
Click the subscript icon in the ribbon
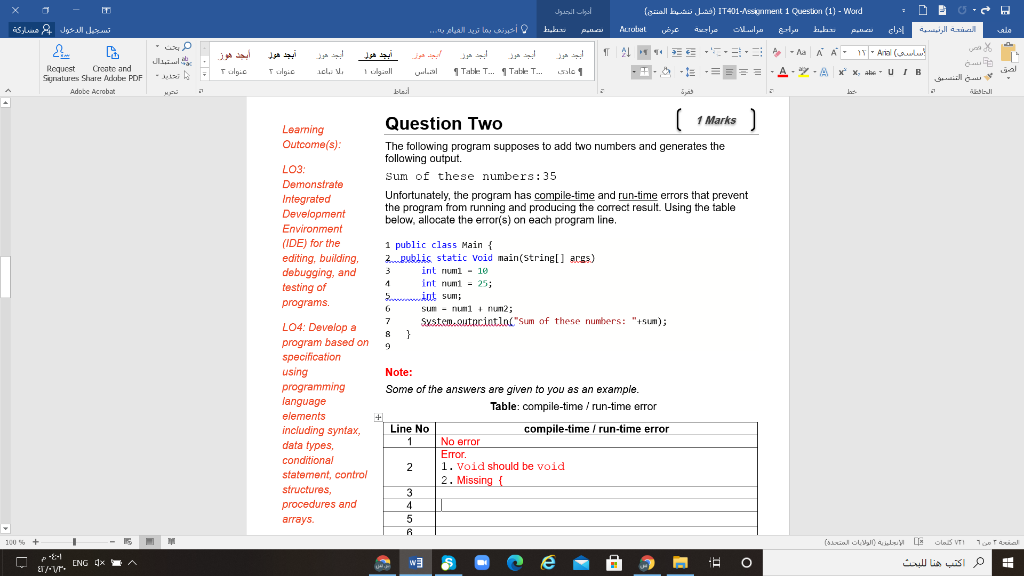(x=856, y=72)
